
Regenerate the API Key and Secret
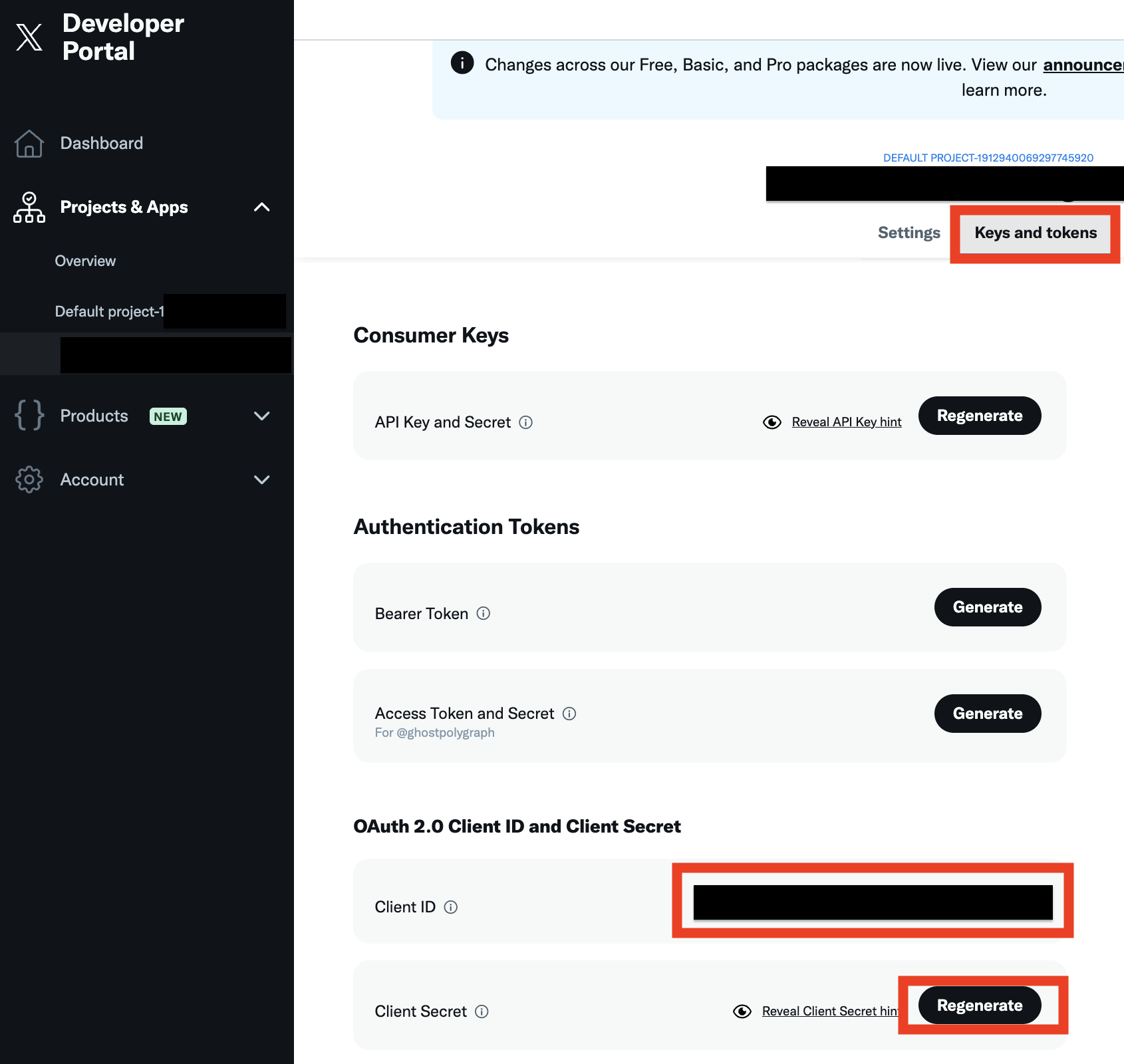(980, 416)
